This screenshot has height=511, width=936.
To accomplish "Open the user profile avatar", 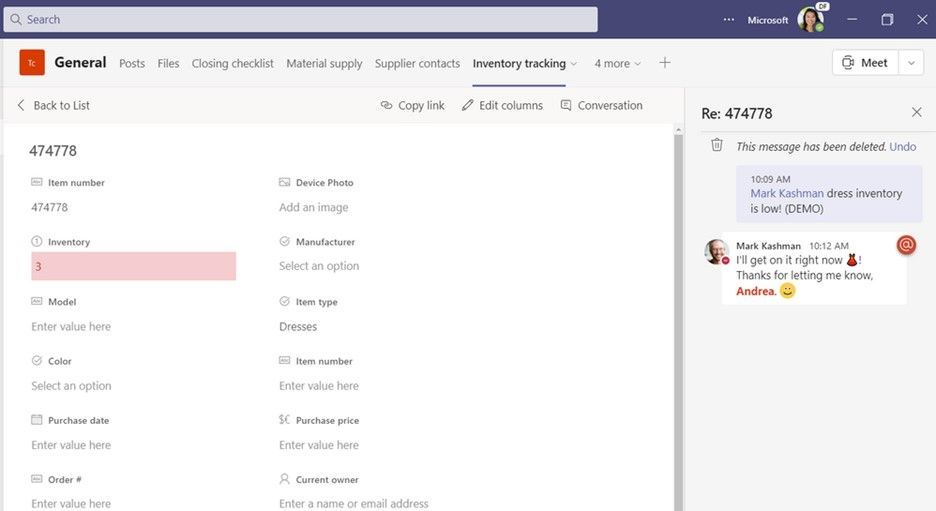I will tap(810, 20).
